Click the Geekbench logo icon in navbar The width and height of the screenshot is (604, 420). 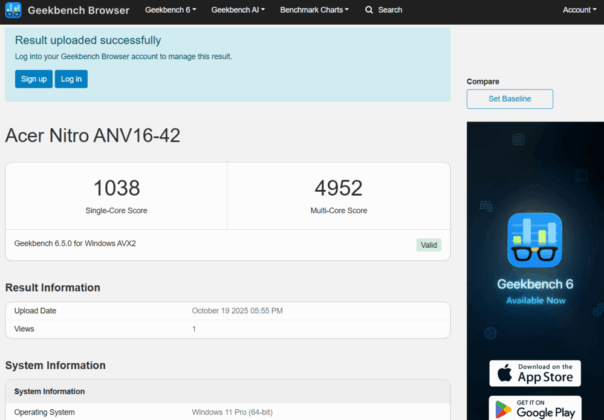coord(13,10)
